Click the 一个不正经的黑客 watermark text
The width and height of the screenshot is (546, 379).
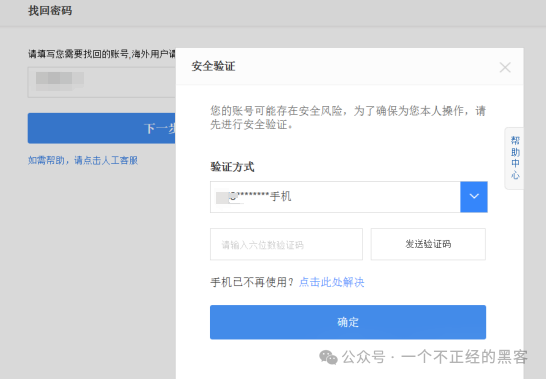coord(464,357)
